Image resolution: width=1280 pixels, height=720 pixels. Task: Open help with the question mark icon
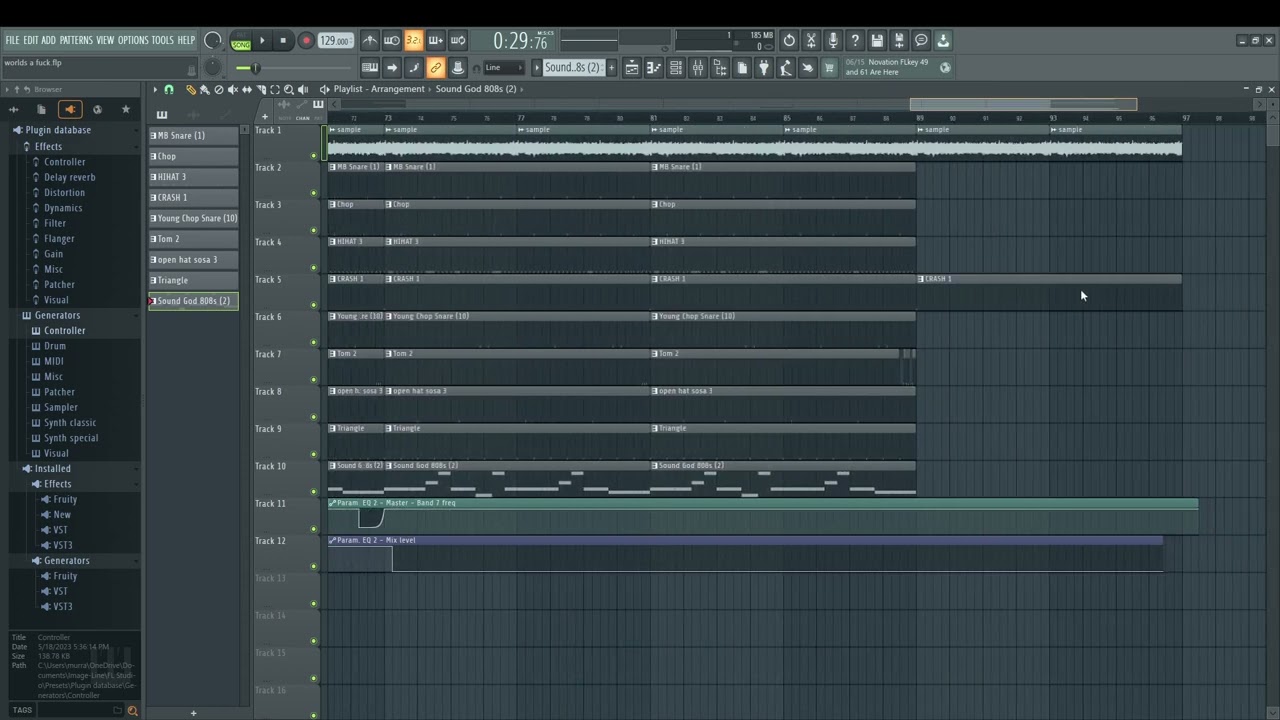click(x=855, y=41)
